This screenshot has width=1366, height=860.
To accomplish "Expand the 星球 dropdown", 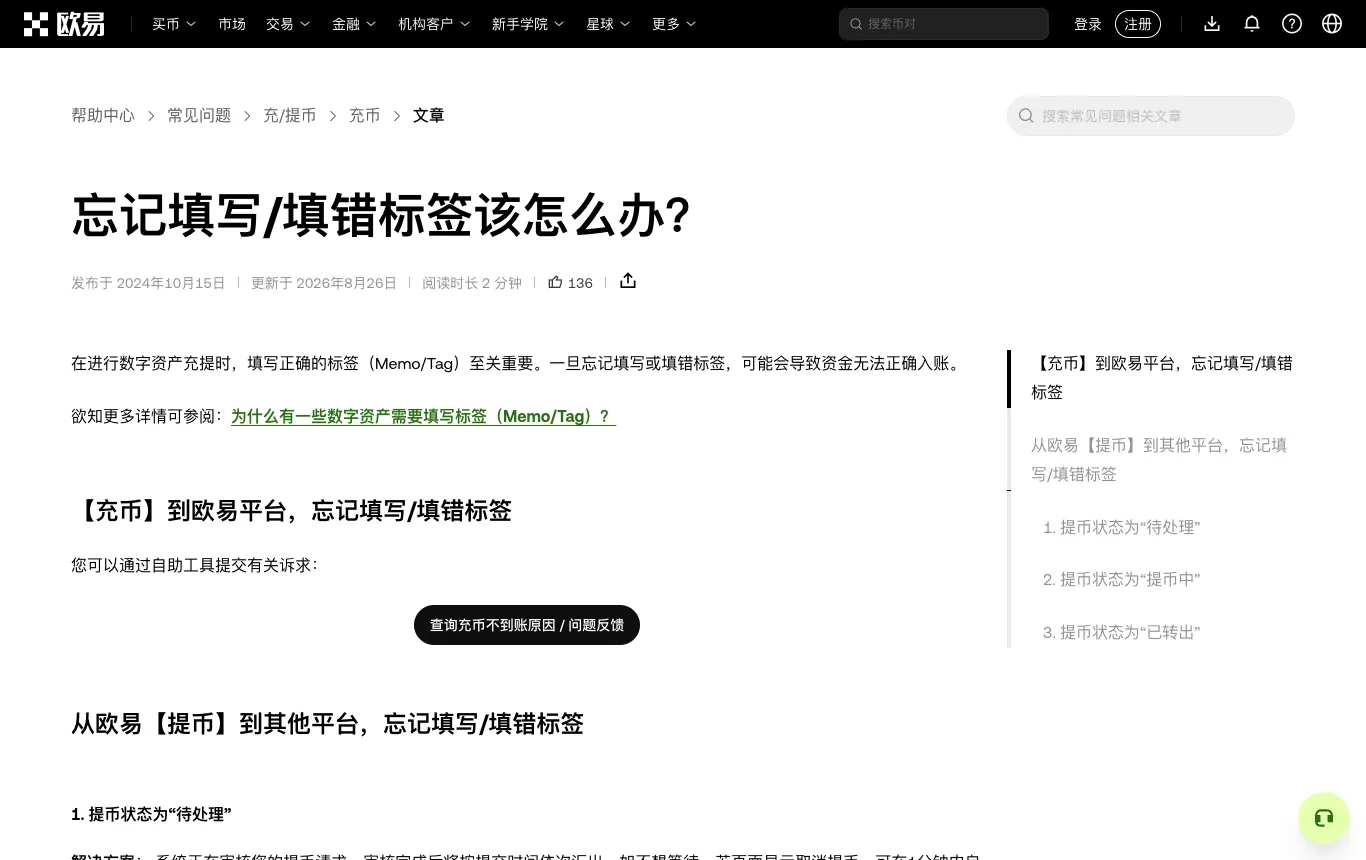I will pos(608,24).
